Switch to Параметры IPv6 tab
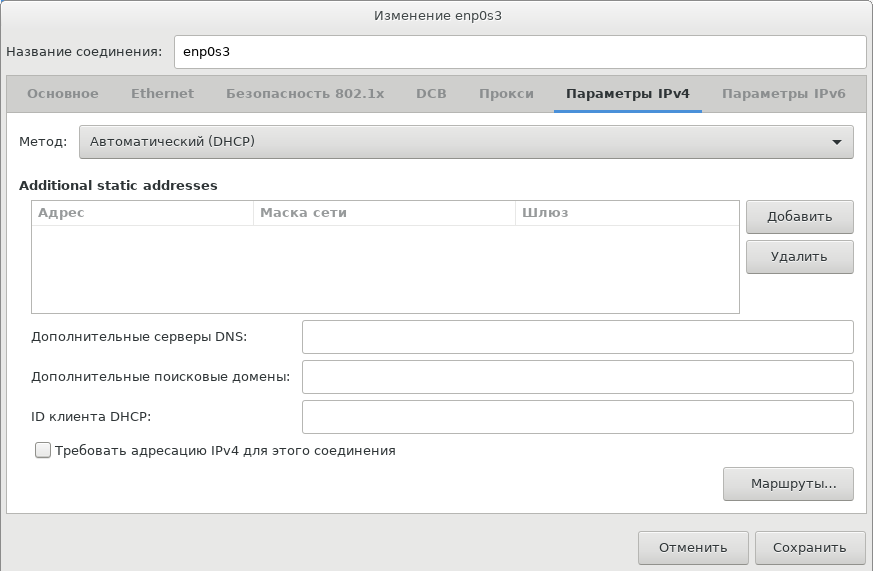This screenshot has width=873, height=571. (x=783, y=94)
